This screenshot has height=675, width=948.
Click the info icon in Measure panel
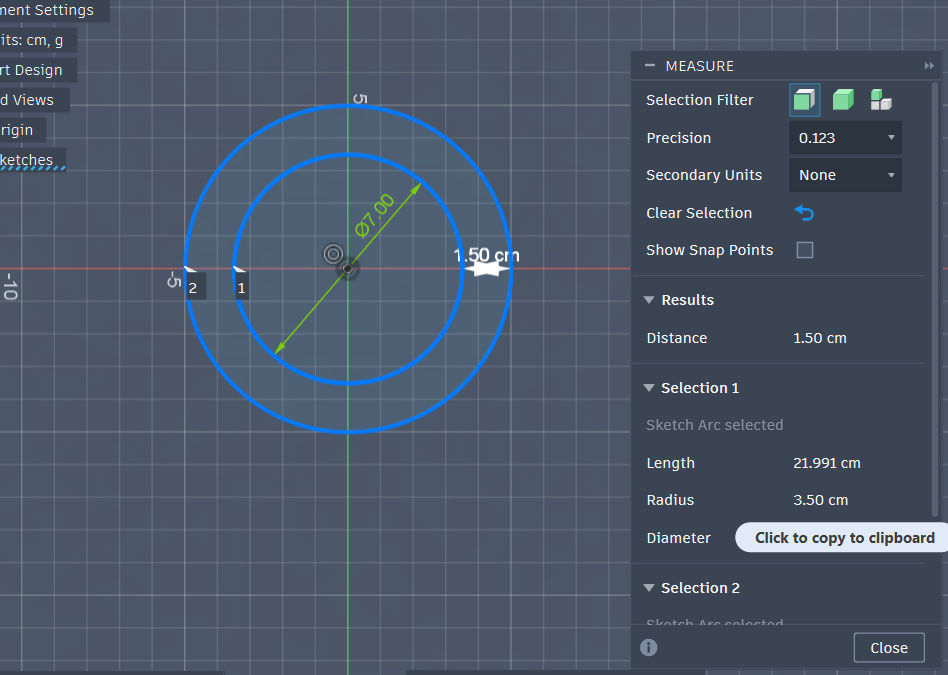649,648
